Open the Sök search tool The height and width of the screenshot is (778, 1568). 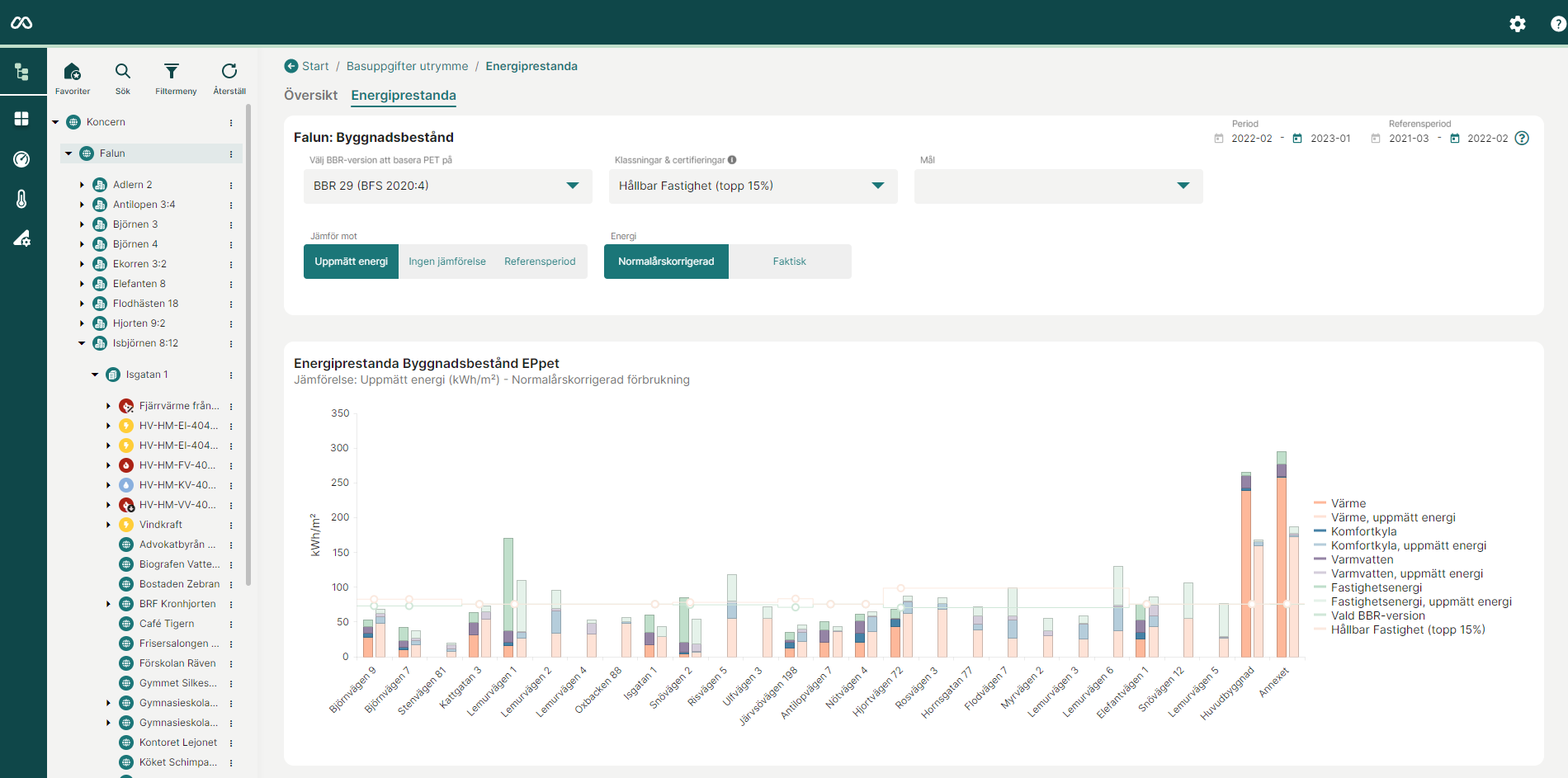point(123,78)
